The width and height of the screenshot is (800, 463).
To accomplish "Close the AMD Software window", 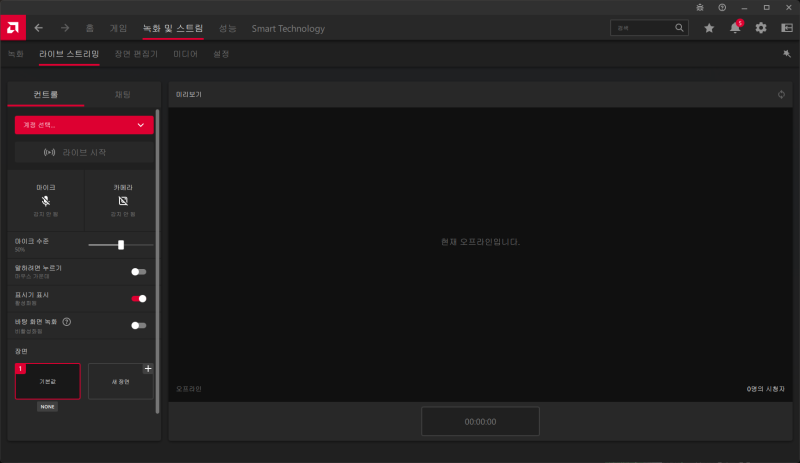I will click(788, 8).
